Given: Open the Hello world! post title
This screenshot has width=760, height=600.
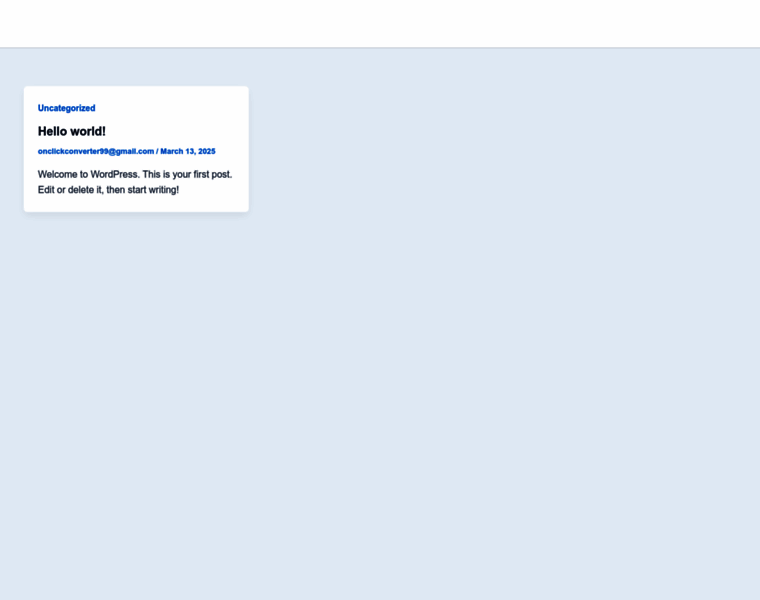Looking at the screenshot, I should 72,131.
